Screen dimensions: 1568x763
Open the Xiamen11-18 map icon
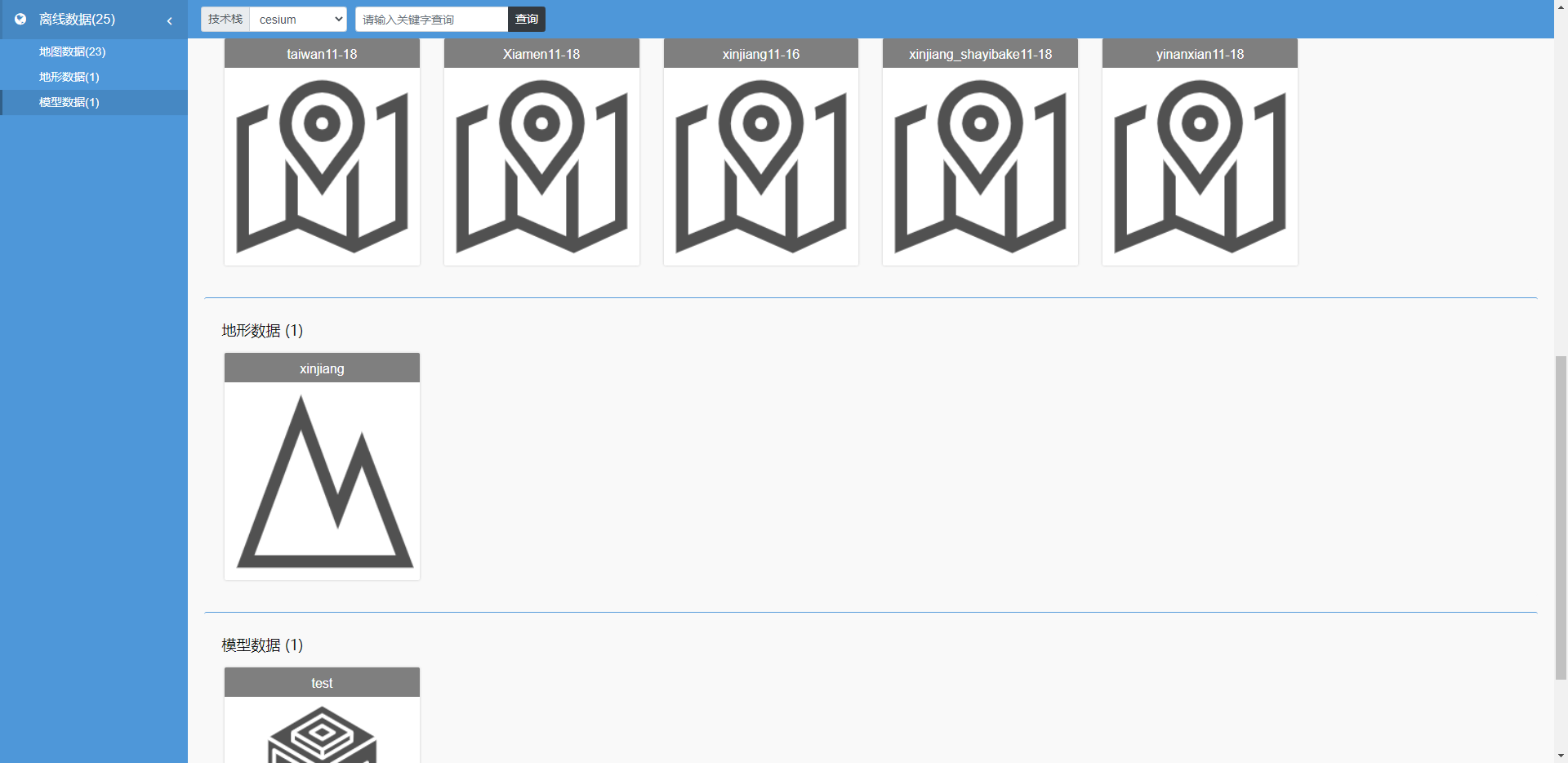(541, 166)
